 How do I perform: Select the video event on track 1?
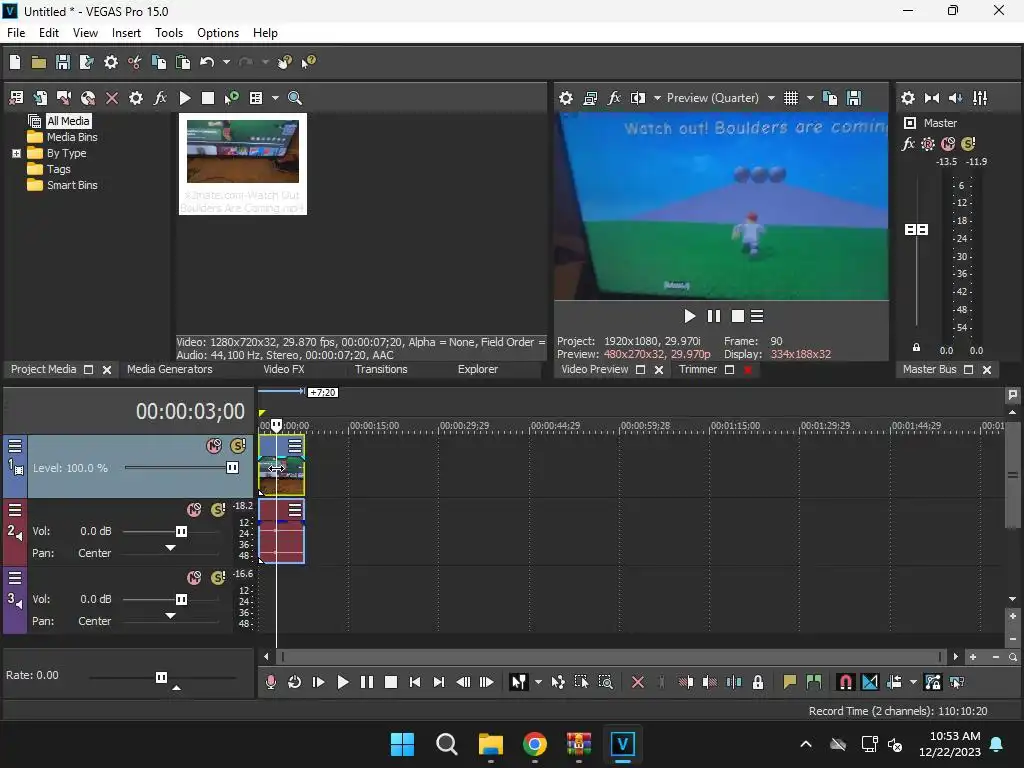[x=281, y=466]
